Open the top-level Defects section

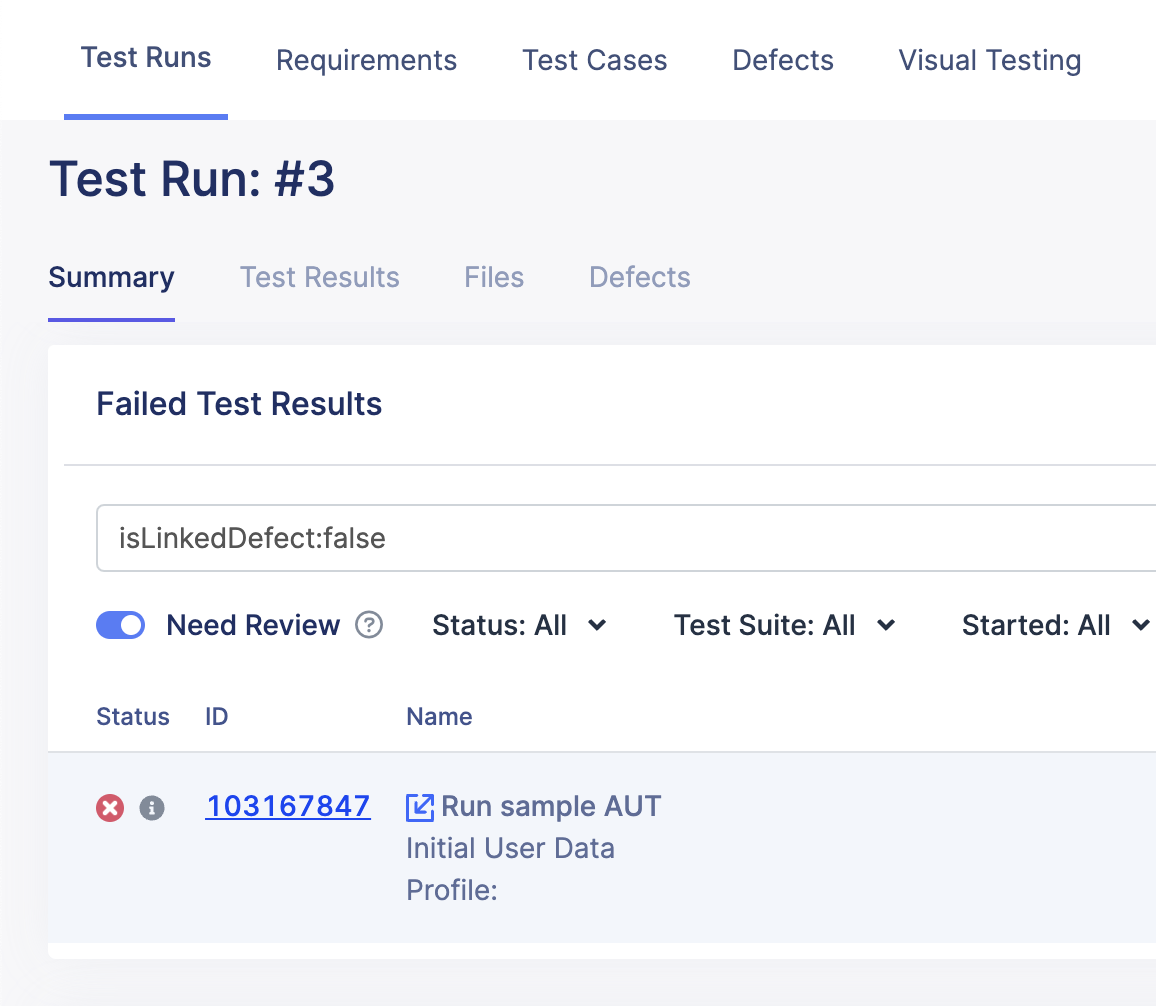point(783,60)
